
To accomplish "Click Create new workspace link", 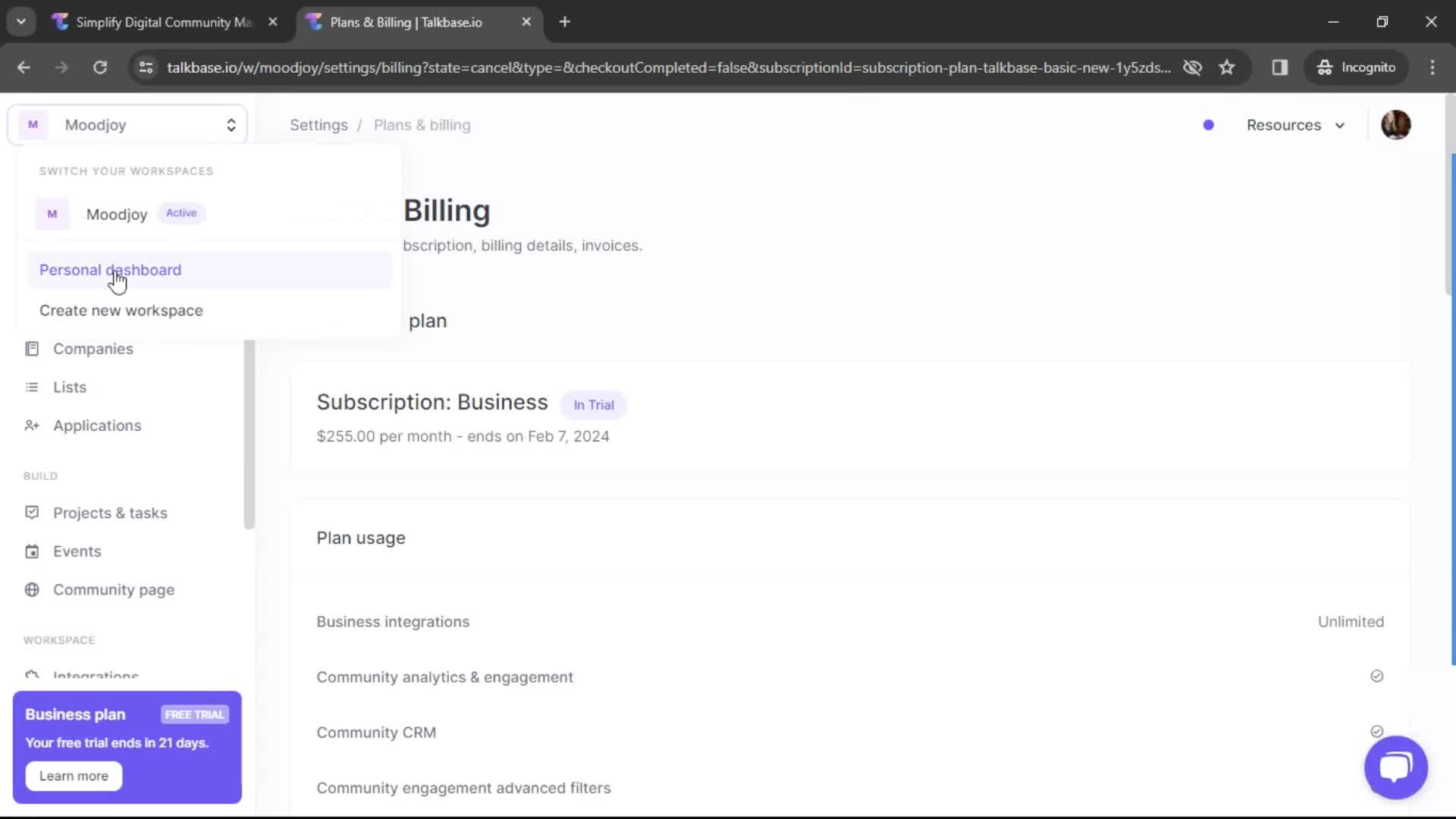I will click(x=121, y=310).
